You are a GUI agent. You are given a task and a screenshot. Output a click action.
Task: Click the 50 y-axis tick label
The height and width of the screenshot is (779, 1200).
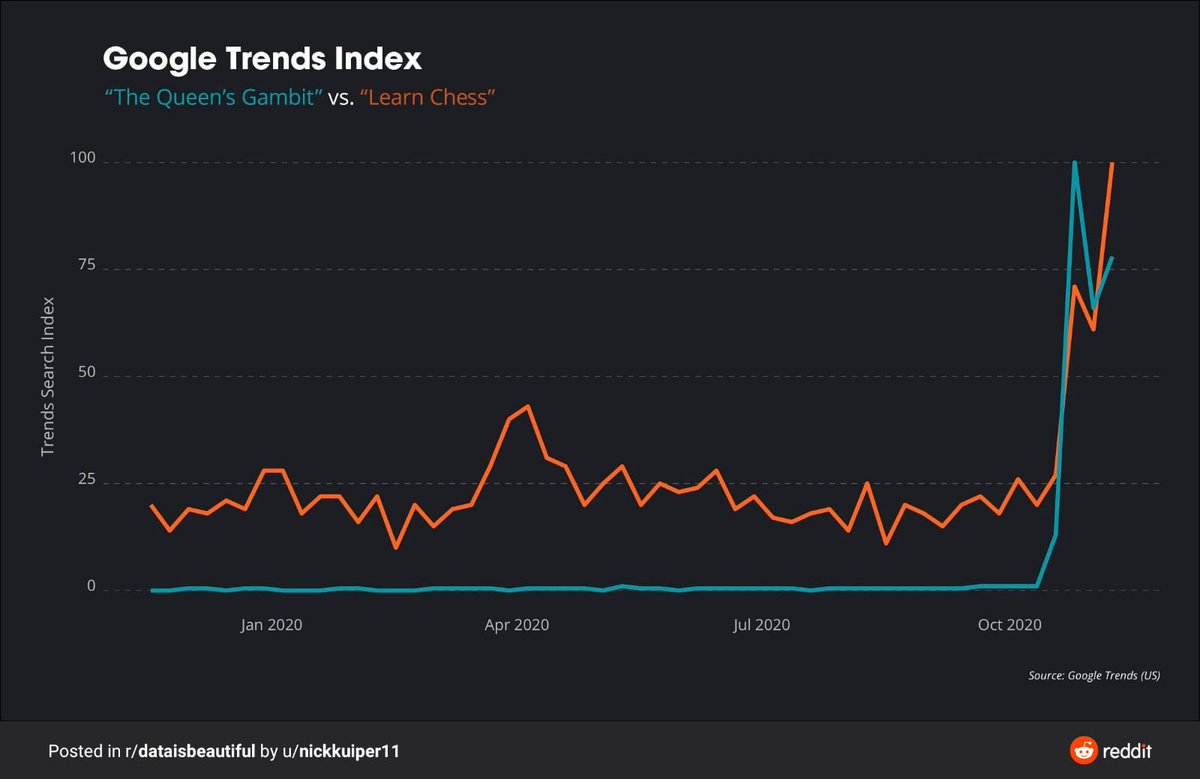pos(85,373)
